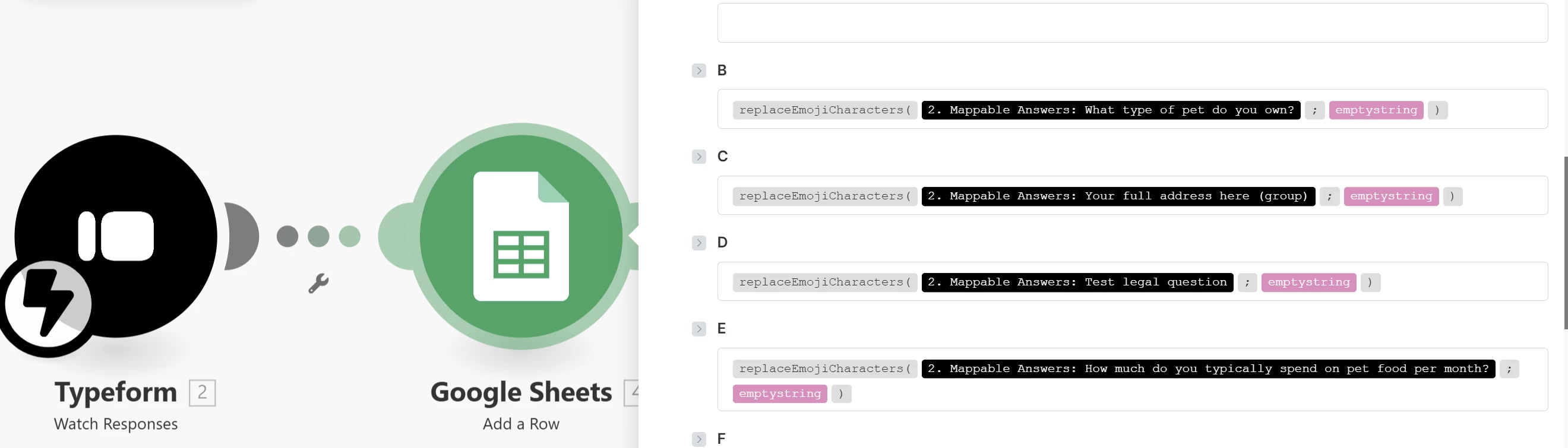Image resolution: width=1568 pixels, height=448 pixels.
Task: Click the semicolon pill in field B
Action: point(1315,110)
